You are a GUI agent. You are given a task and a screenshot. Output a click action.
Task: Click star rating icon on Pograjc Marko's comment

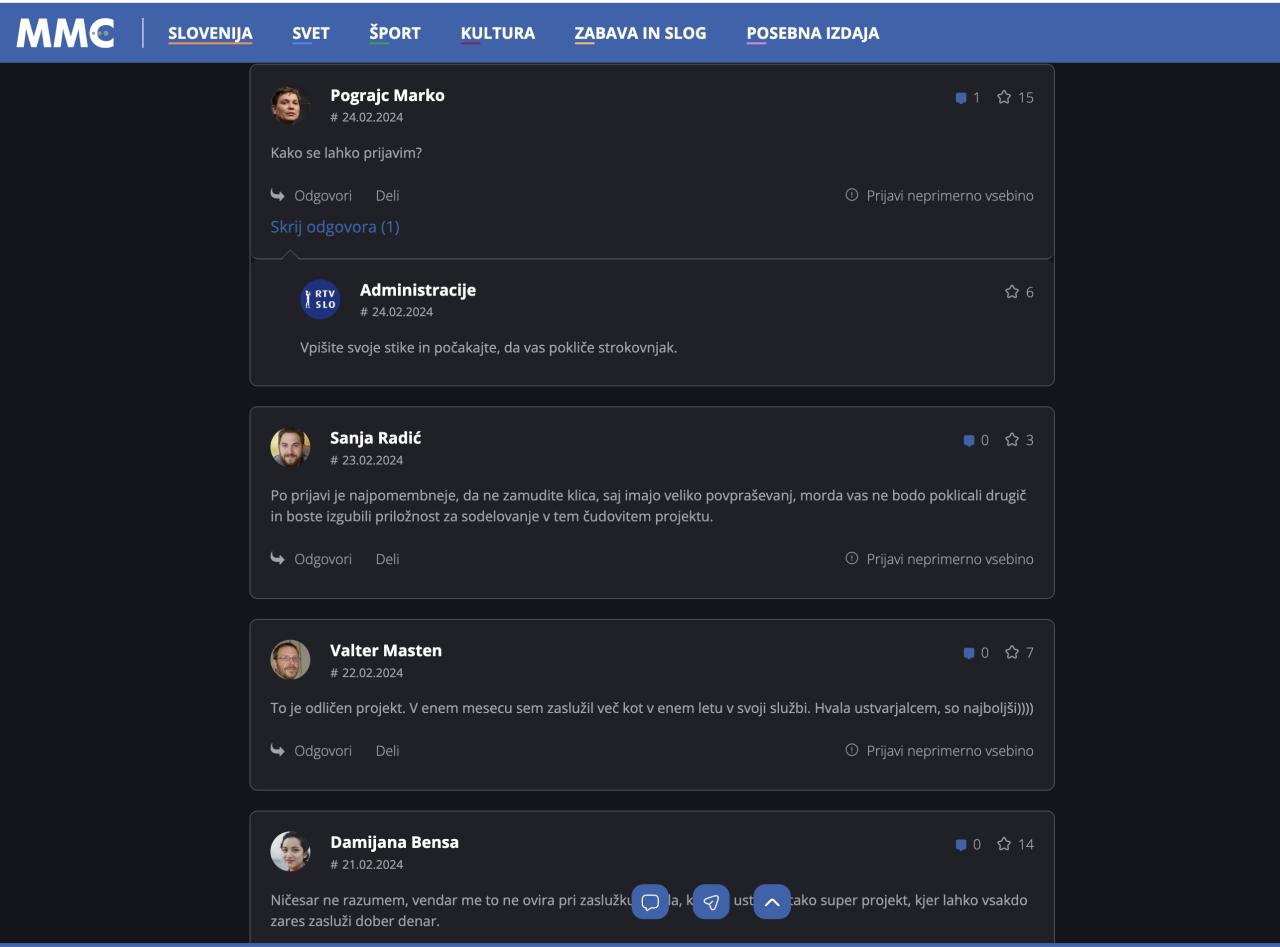coord(1004,97)
